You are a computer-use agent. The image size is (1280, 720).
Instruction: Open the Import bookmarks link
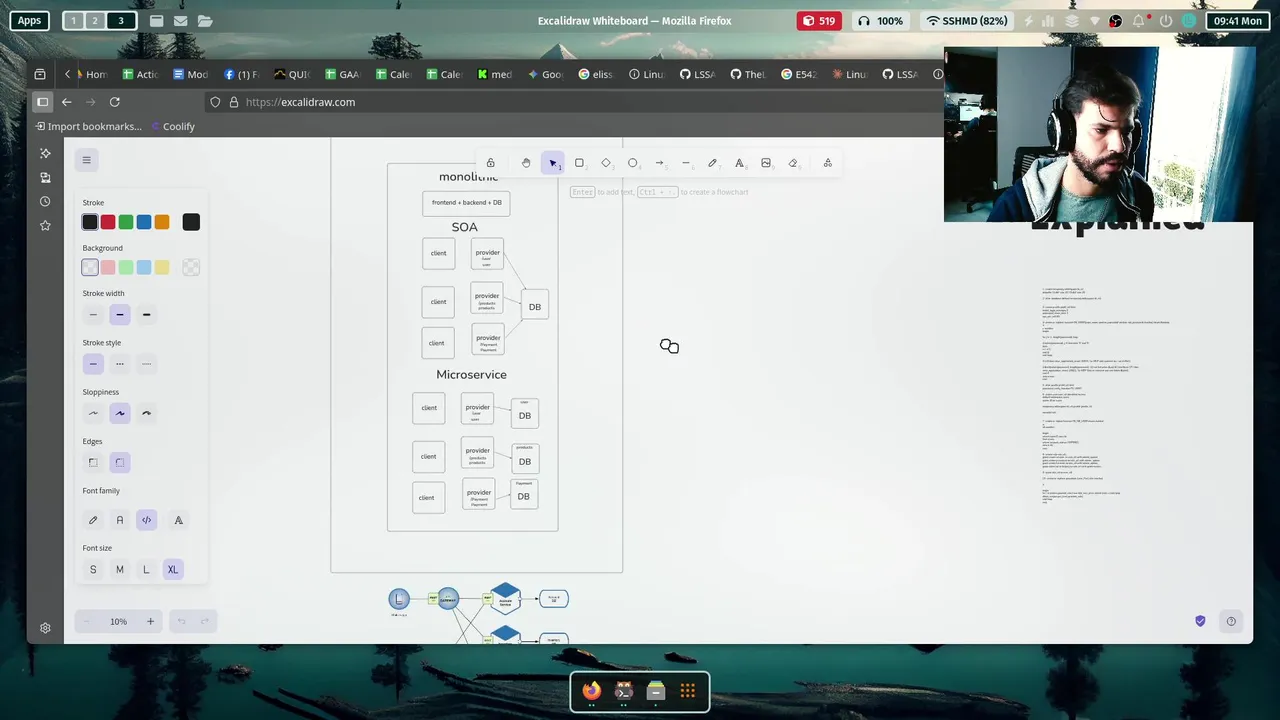click(88, 127)
